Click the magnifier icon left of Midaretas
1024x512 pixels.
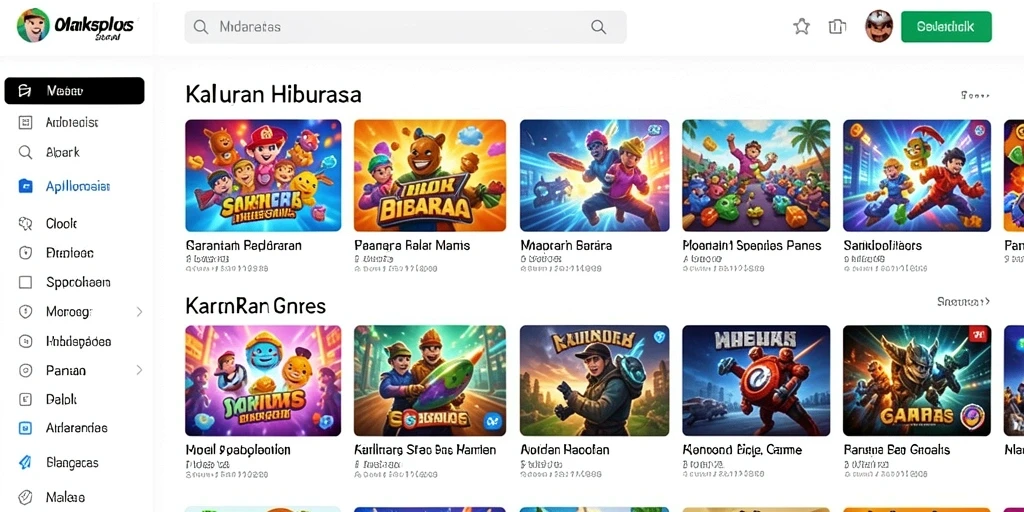pos(201,27)
